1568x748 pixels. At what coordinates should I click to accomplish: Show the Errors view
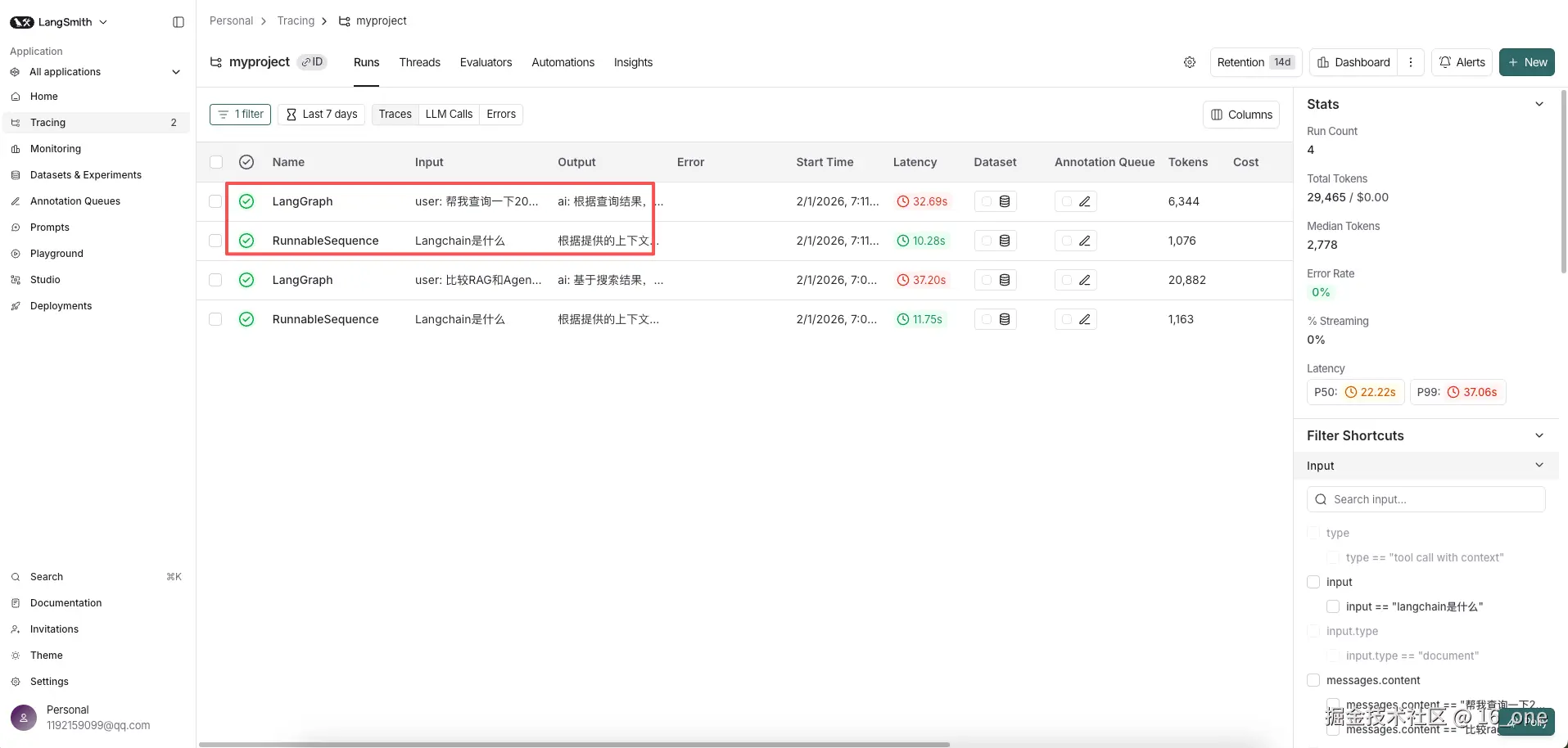501,115
